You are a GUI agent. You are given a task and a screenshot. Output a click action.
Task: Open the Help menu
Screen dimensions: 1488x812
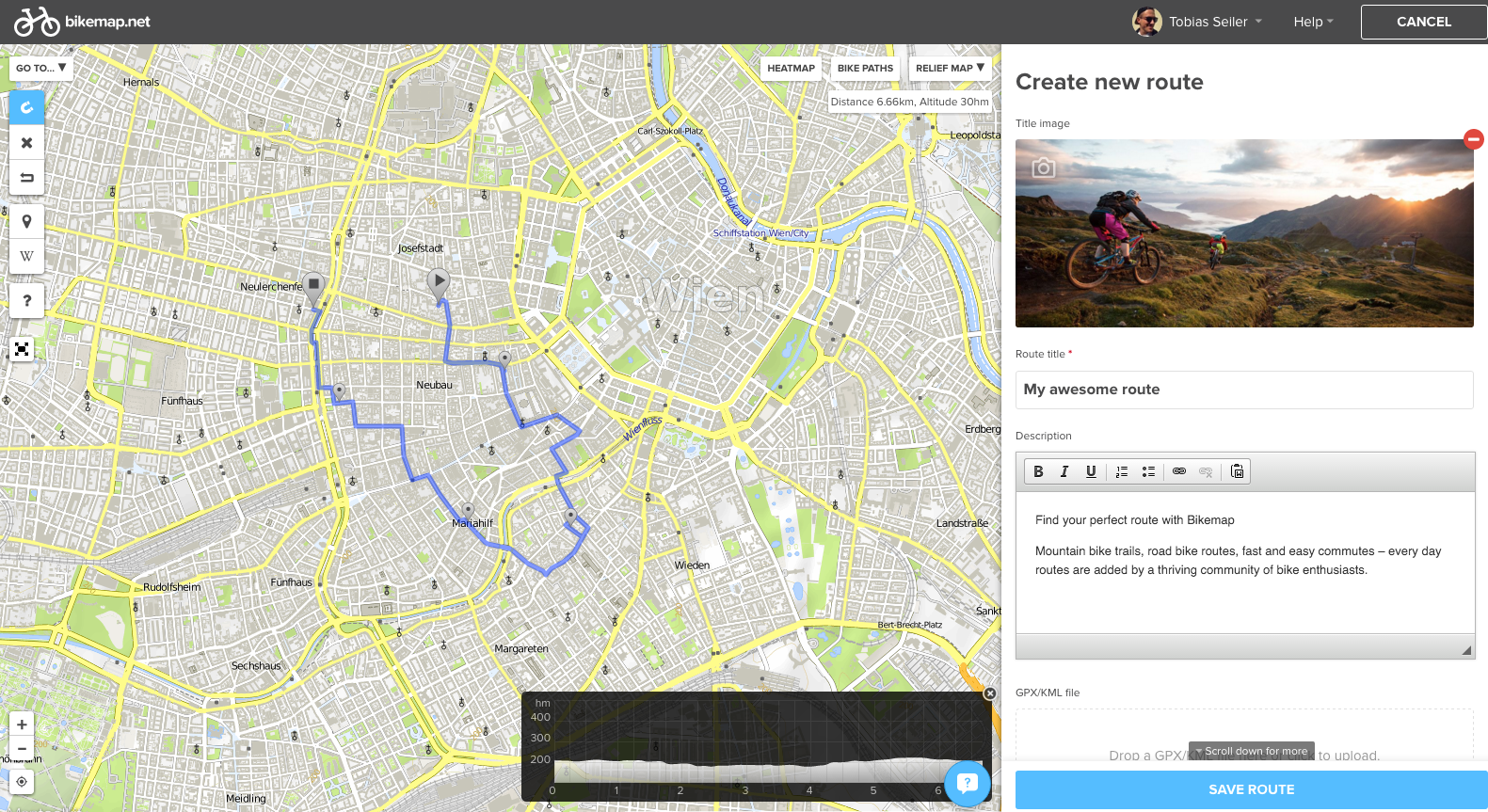[x=1313, y=22]
